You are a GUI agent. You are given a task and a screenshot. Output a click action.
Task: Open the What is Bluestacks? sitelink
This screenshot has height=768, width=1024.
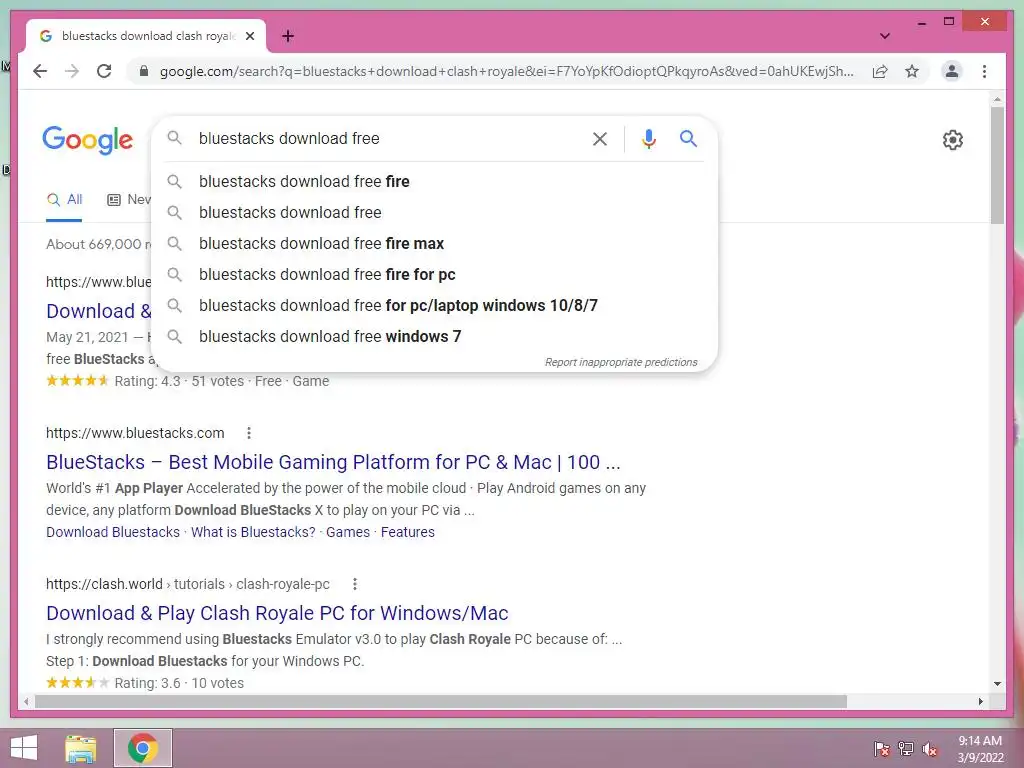tap(253, 532)
